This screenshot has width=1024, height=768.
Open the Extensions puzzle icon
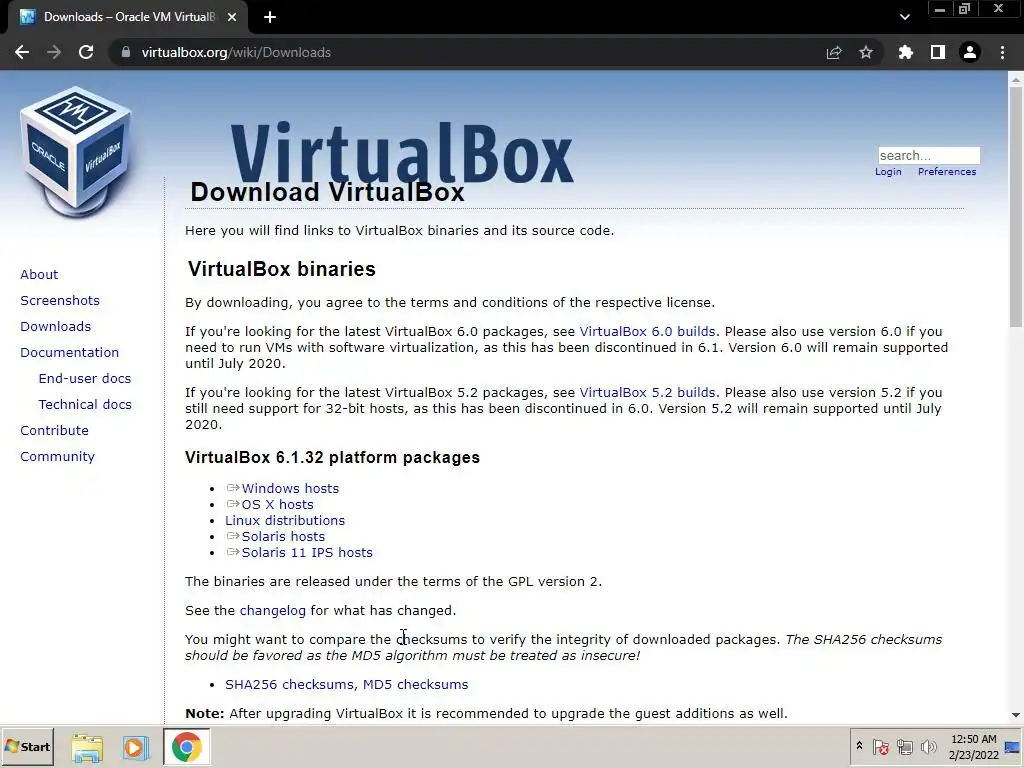pyautogui.click(x=905, y=52)
